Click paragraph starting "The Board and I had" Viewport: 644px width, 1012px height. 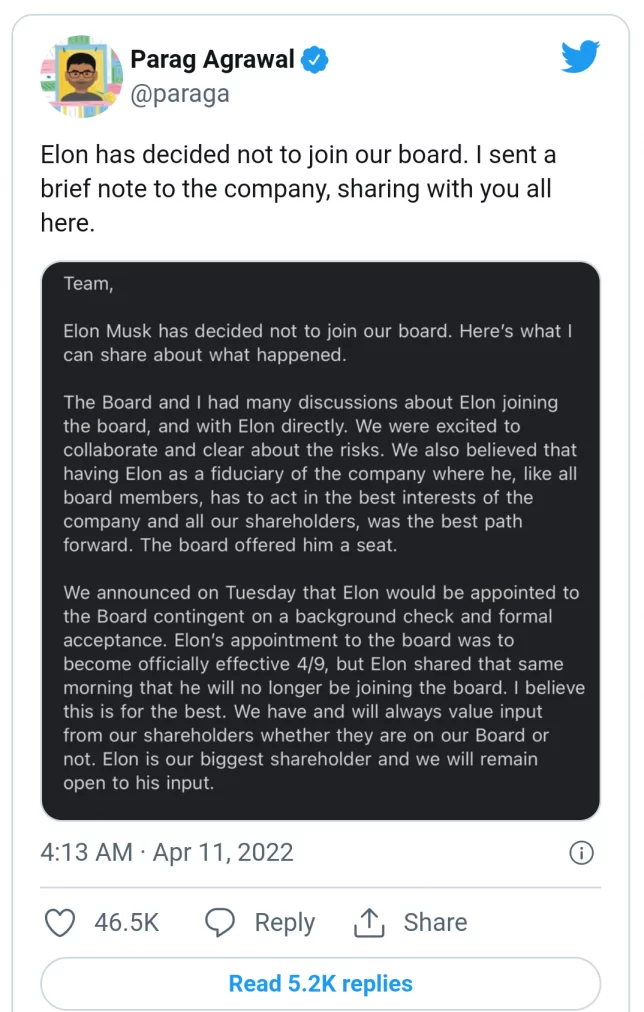coord(320,474)
